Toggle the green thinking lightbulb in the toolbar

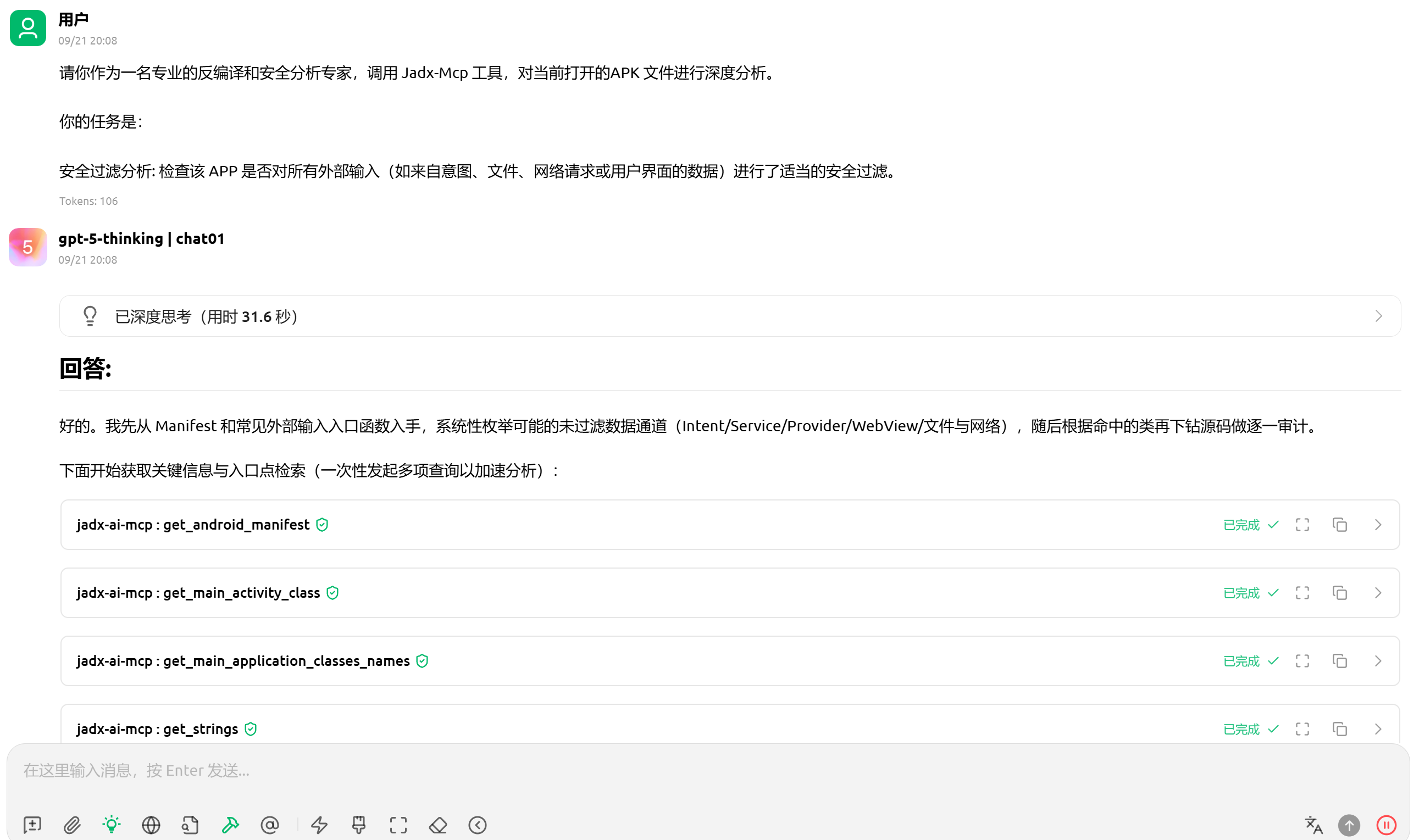[x=112, y=825]
